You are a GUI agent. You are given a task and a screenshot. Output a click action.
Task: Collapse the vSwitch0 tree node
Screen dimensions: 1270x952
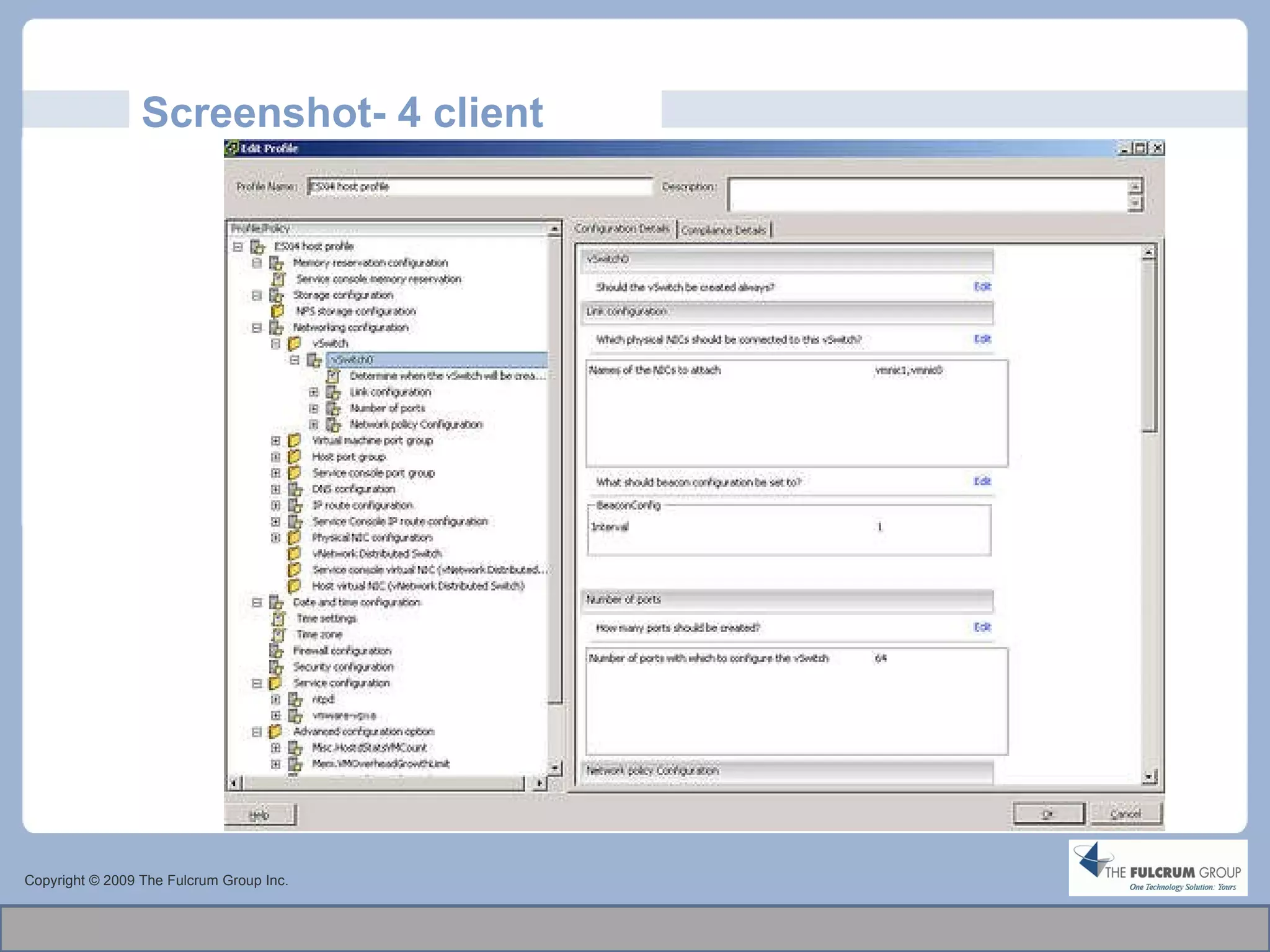click(295, 360)
